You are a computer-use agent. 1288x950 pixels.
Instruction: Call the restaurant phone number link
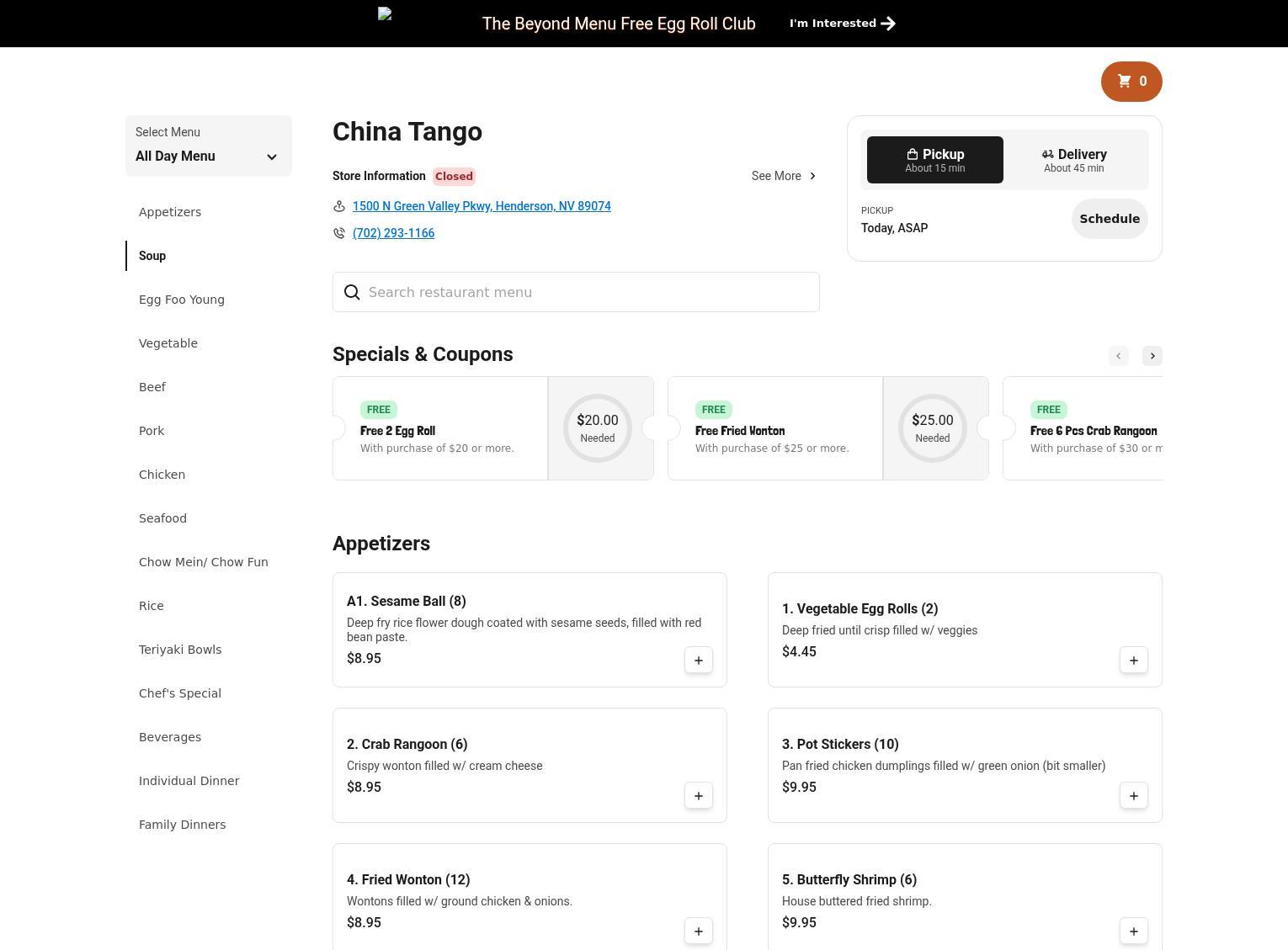point(393,233)
